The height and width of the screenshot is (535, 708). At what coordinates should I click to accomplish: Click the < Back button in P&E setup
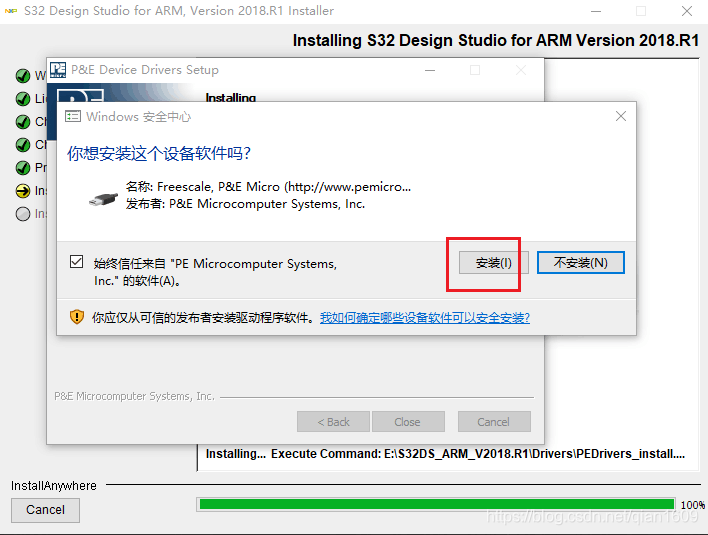(333, 421)
